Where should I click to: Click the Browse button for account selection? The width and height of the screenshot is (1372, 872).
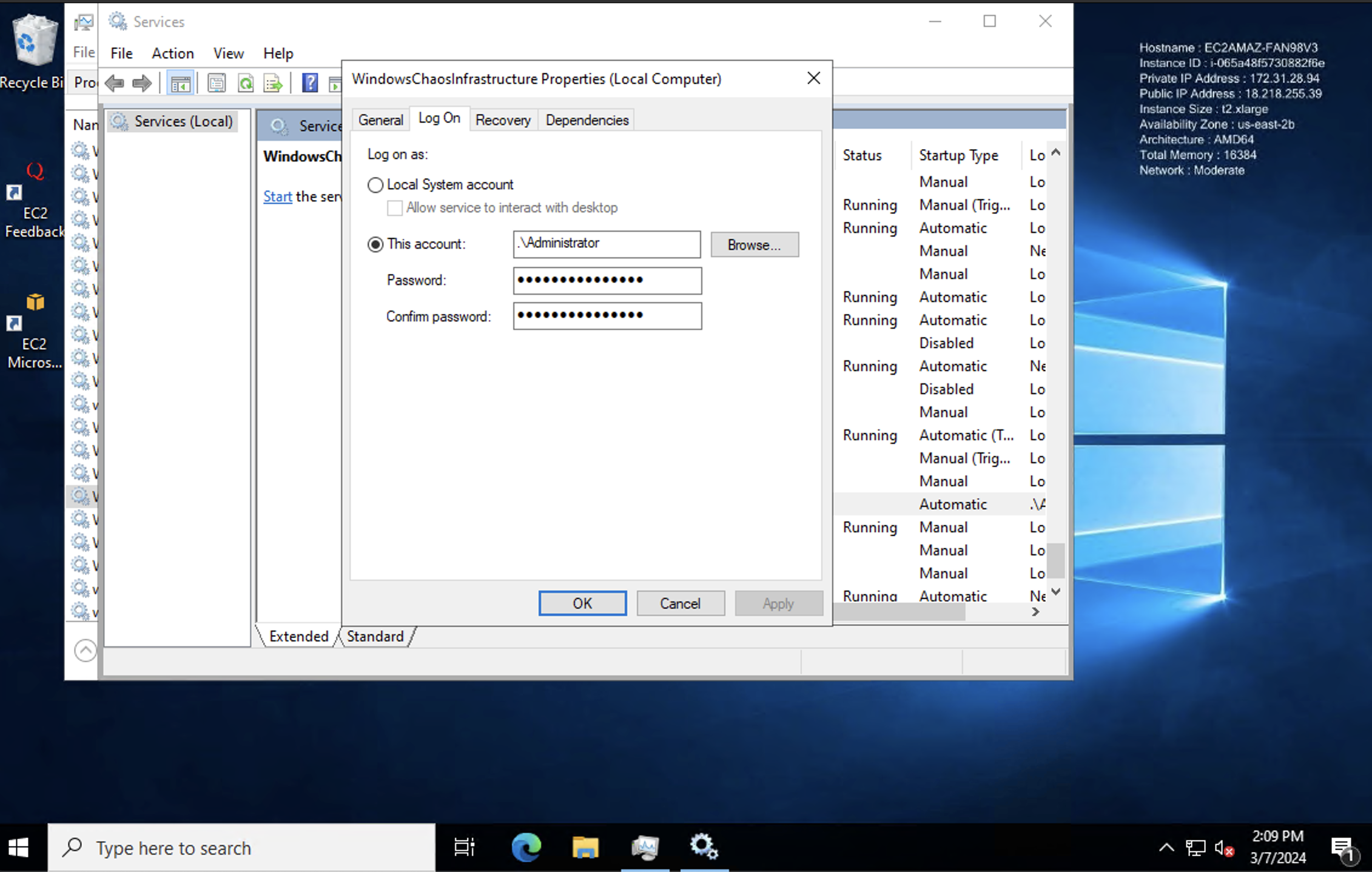pyautogui.click(x=754, y=244)
